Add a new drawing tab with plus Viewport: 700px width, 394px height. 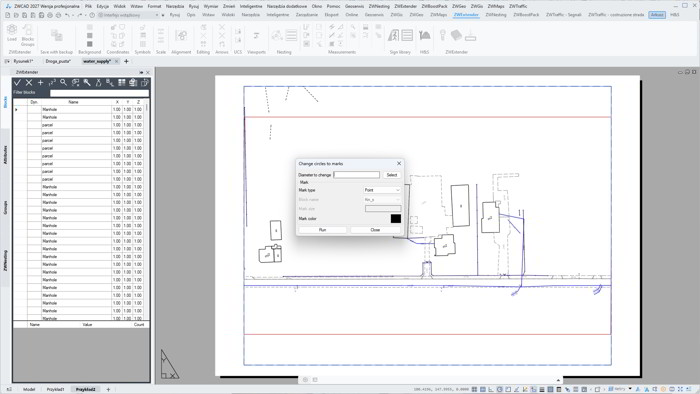pos(126,62)
